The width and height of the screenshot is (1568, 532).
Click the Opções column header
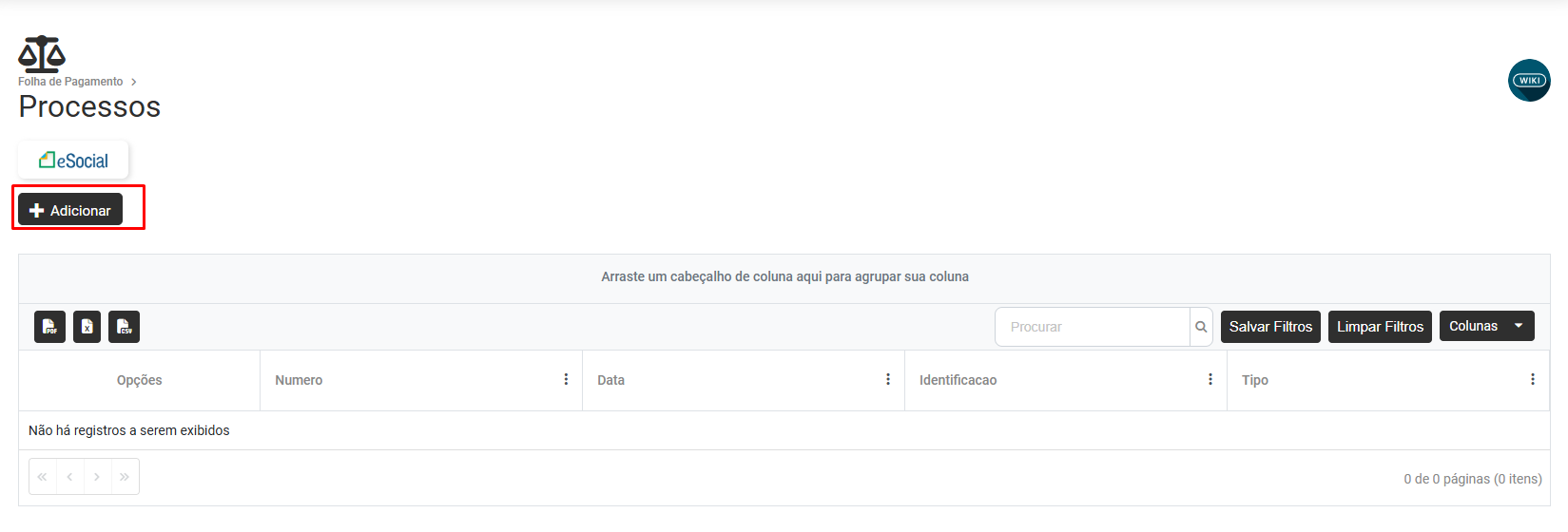tap(139, 380)
